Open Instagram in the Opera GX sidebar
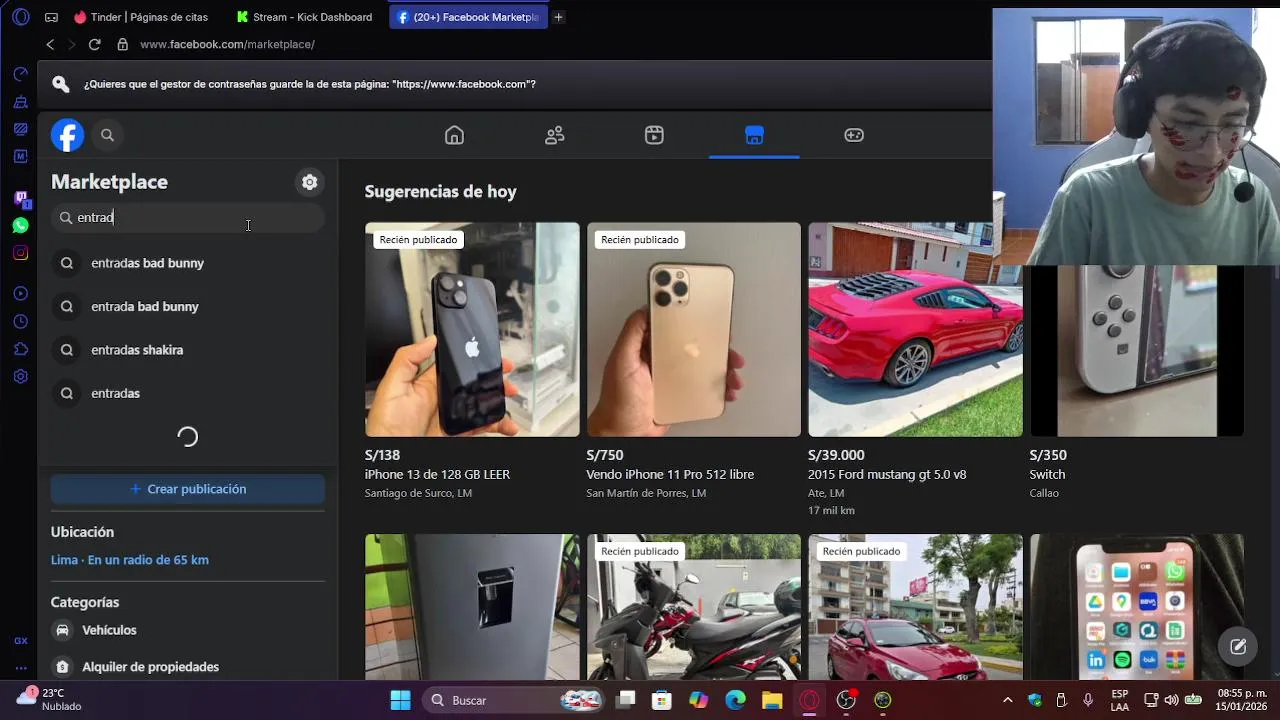Screen dimensions: 1280x720 coord(21,253)
